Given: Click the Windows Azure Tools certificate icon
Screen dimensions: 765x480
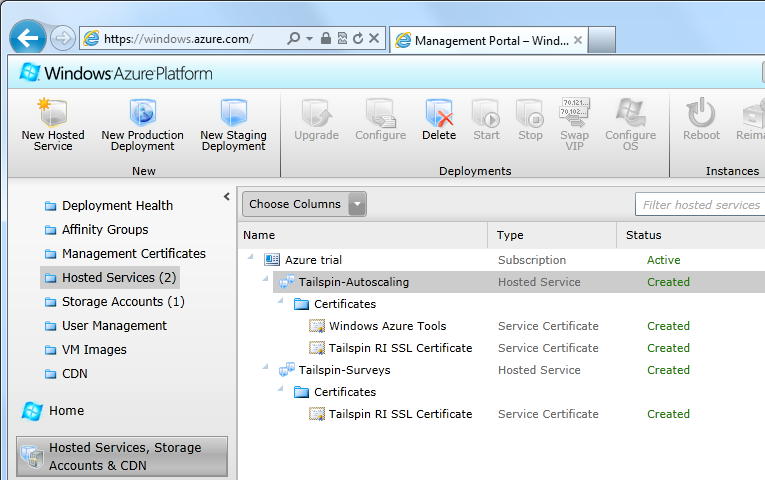Looking at the screenshot, I should [x=317, y=326].
